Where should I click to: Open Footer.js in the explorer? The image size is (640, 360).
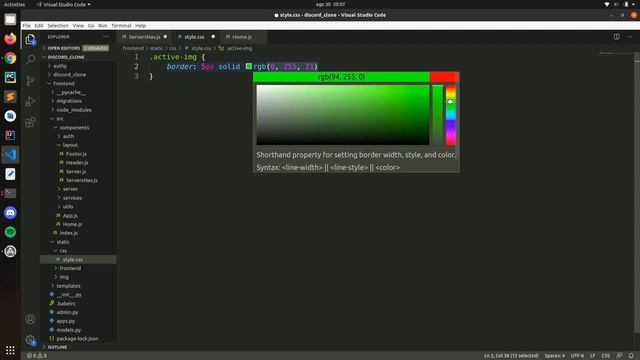click(76, 154)
